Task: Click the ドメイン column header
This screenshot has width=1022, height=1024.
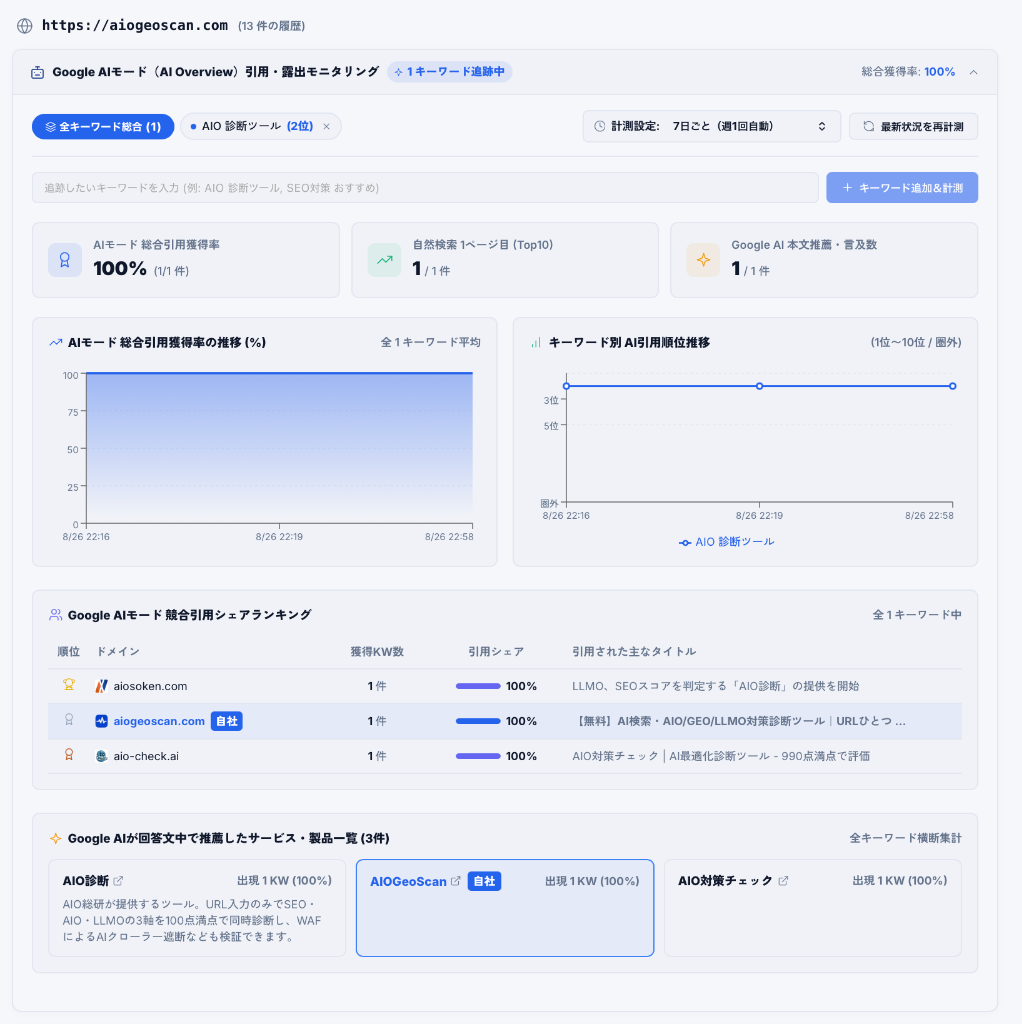Action: point(118,652)
